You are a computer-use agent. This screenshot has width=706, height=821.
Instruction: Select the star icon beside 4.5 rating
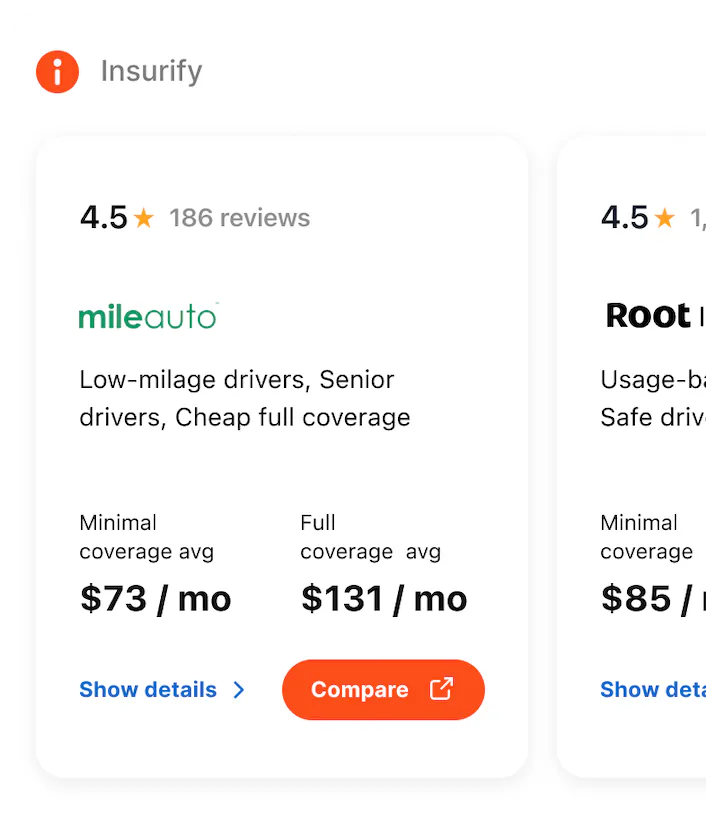coord(146,215)
